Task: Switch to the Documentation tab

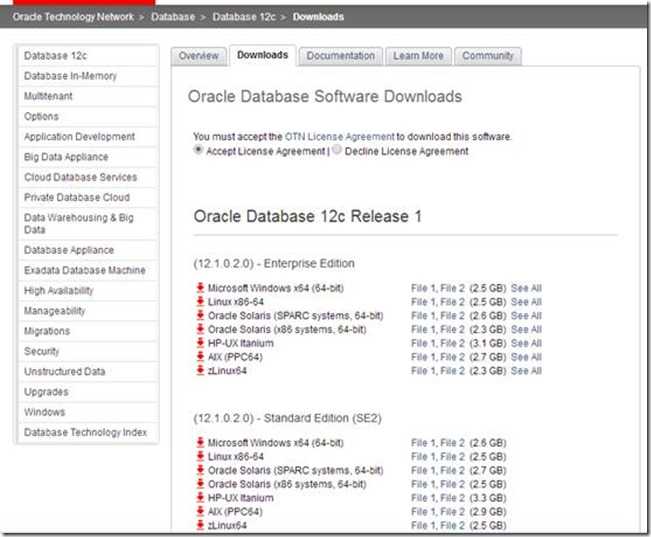Action: (340, 56)
